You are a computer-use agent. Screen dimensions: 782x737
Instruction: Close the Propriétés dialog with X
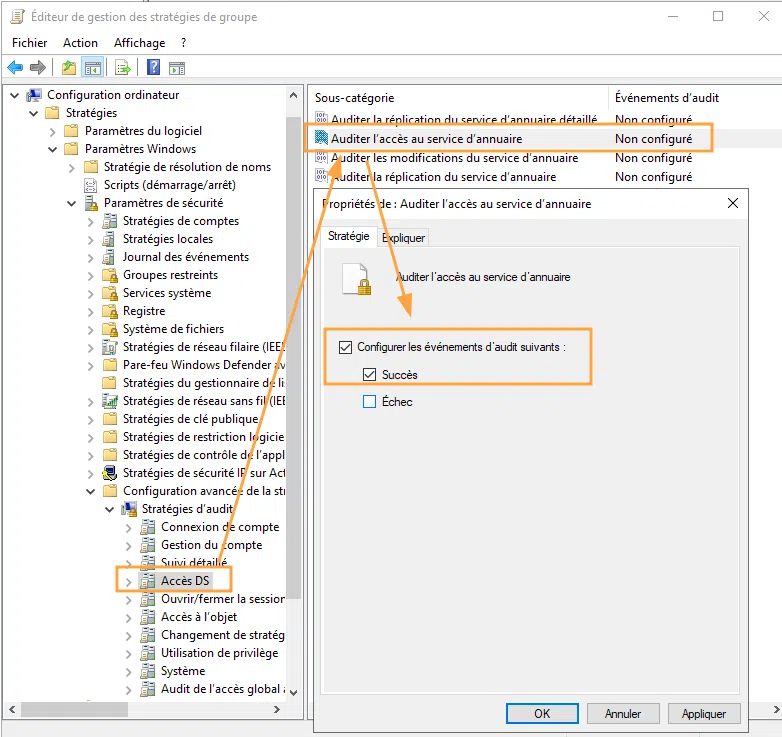click(733, 203)
